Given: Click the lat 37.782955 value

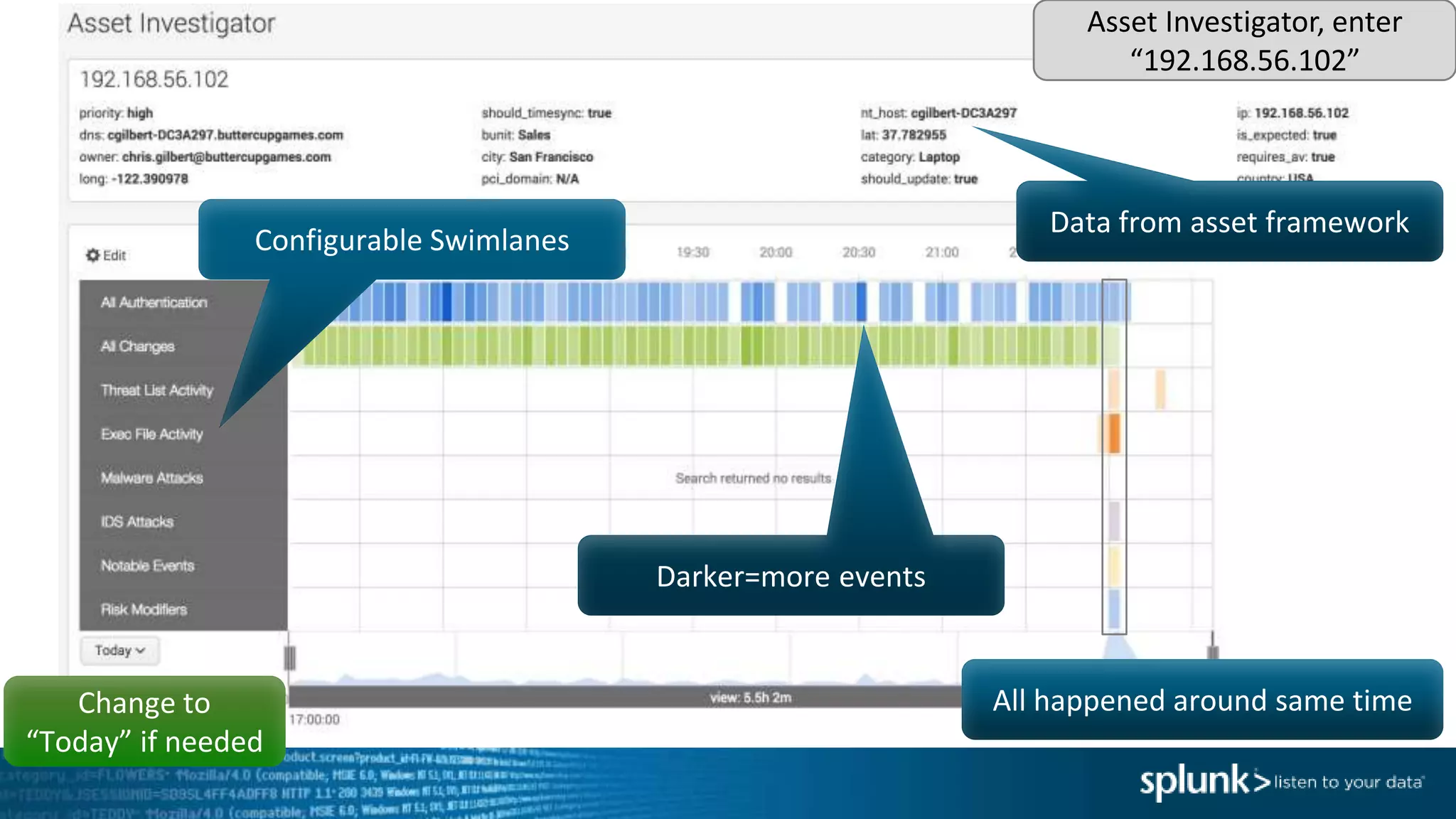Looking at the screenshot, I should pos(914,135).
